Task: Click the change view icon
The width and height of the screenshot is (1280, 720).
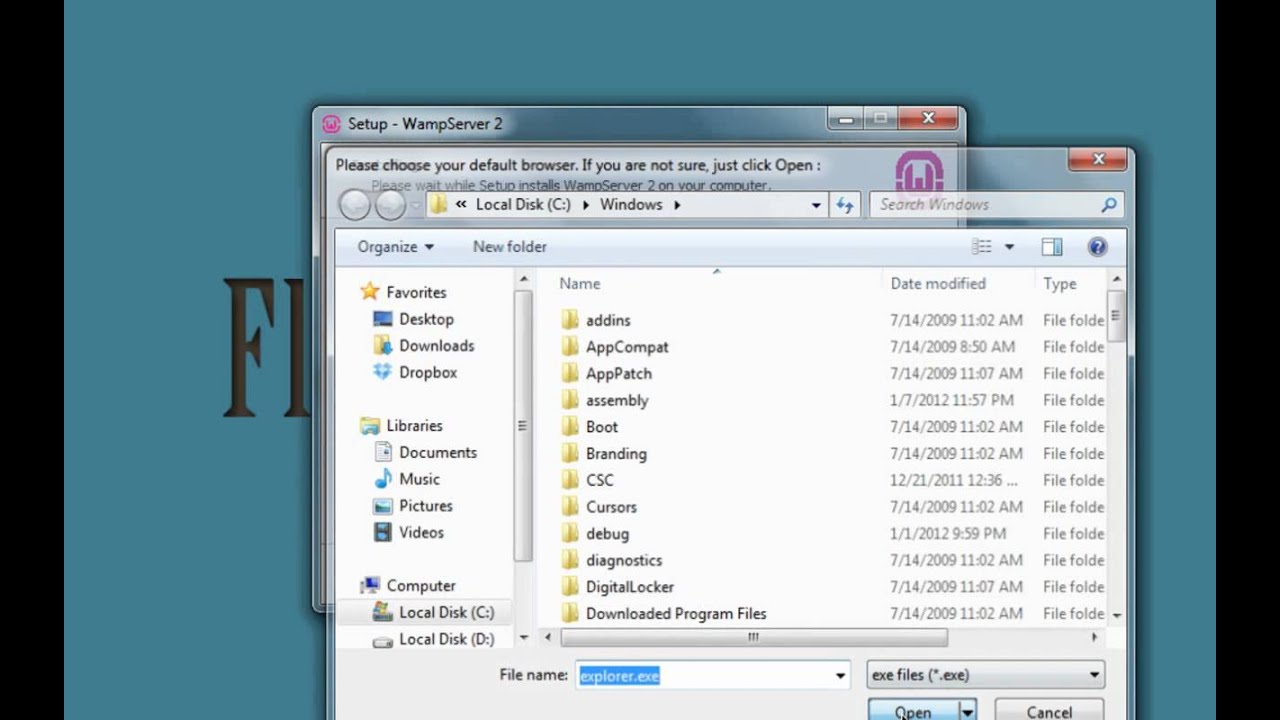Action: pyautogui.click(x=982, y=247)
